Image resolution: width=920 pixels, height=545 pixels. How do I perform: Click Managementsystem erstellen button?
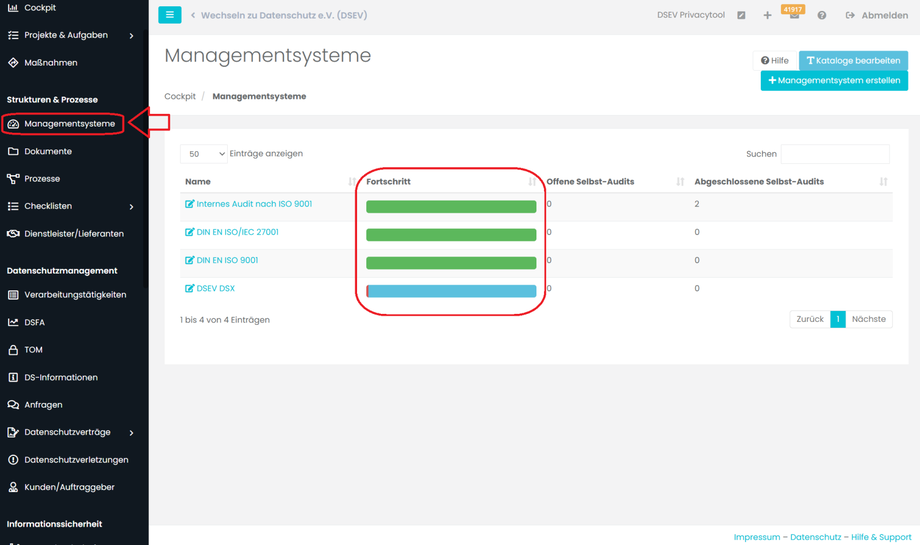834,80
